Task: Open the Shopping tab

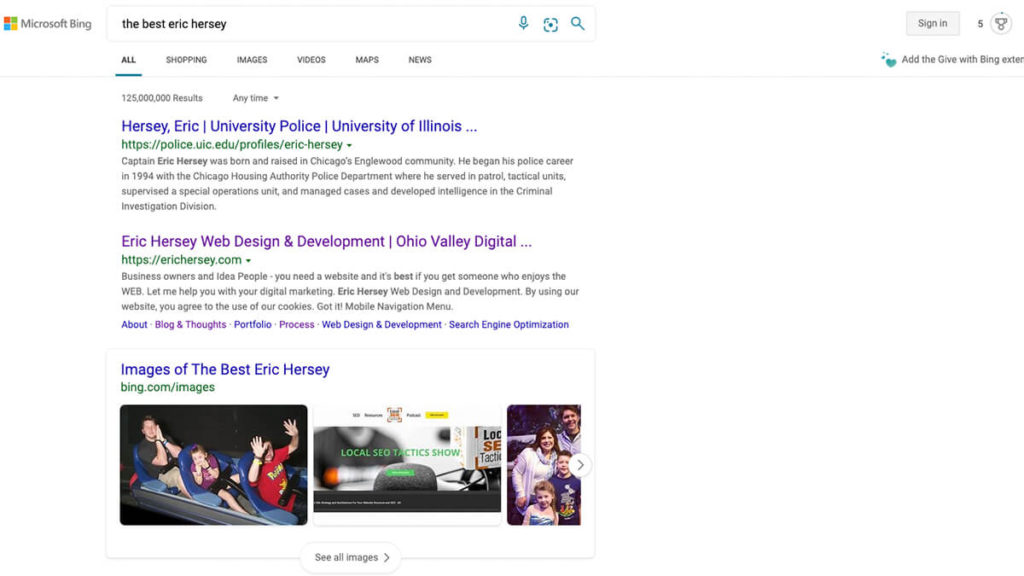Action: pos(186,60)
